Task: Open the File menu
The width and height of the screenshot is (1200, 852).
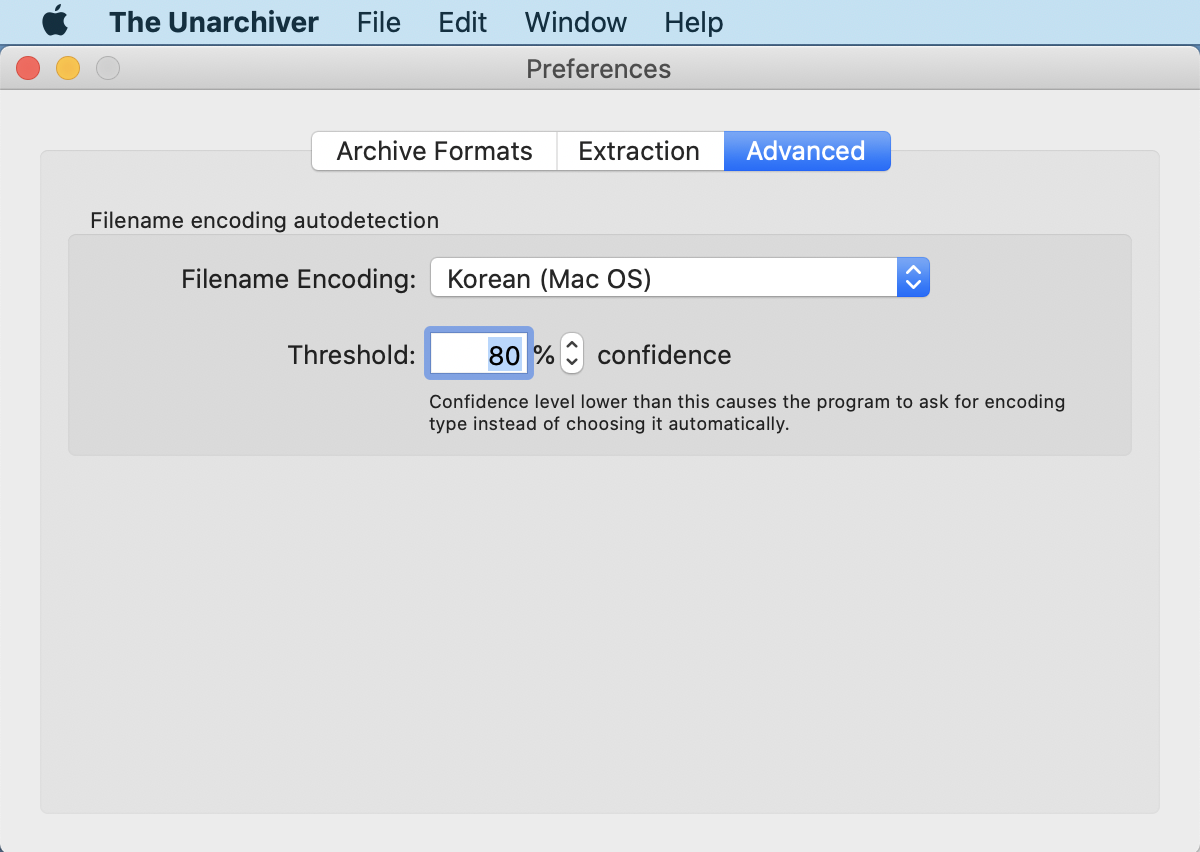Action: (379, 22)
